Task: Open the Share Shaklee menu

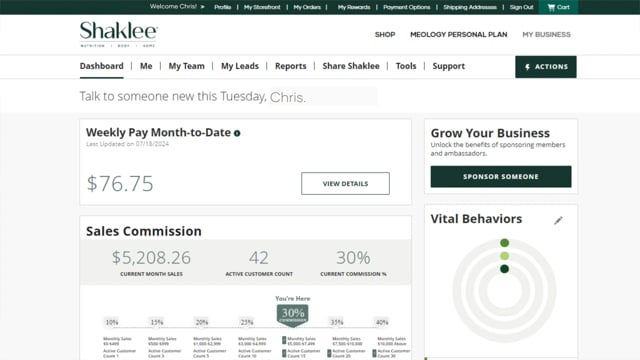Action: [x=351, y=66]
